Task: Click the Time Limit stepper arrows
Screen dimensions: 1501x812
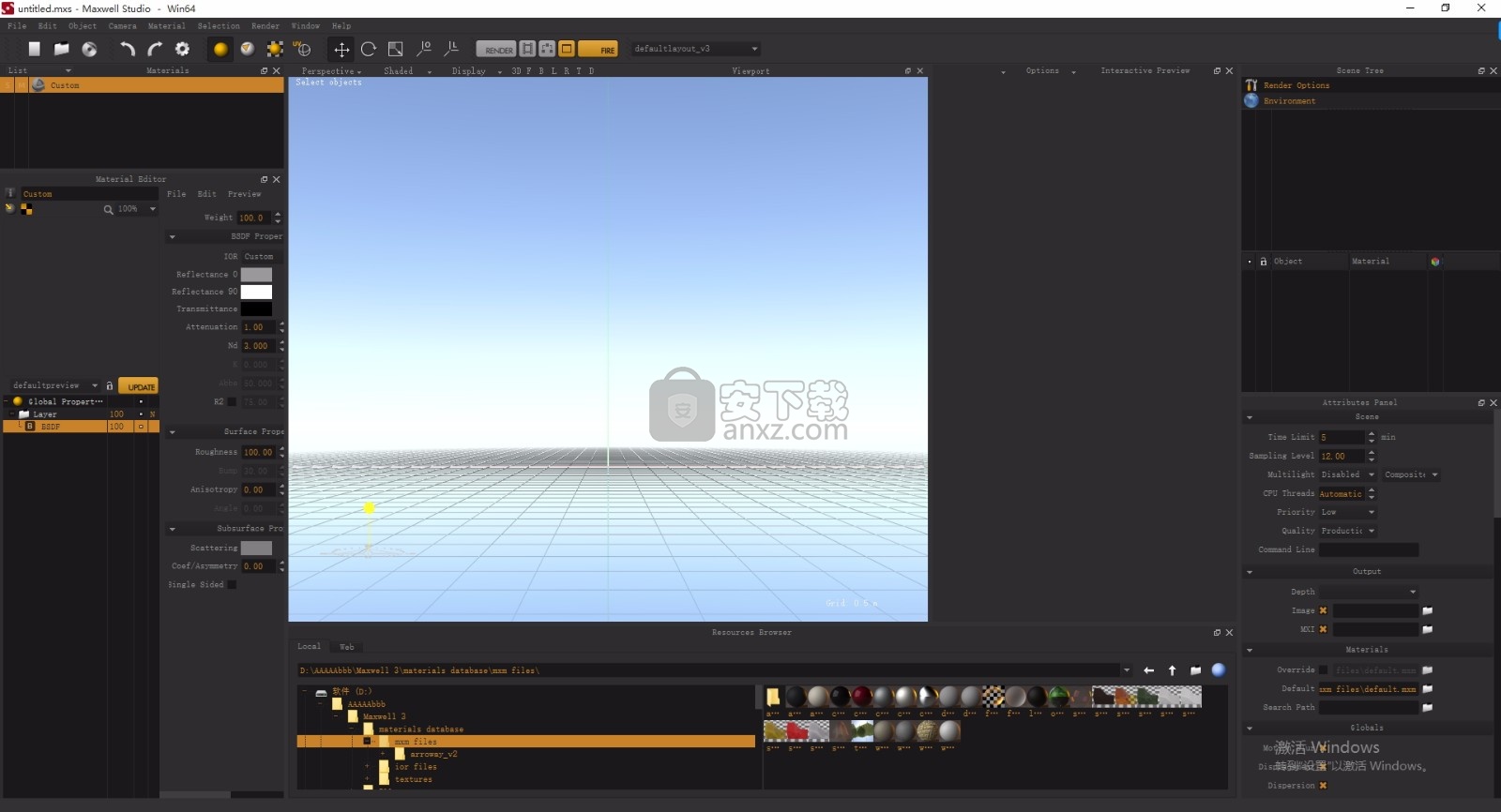Action: (x=1372, y=437)
